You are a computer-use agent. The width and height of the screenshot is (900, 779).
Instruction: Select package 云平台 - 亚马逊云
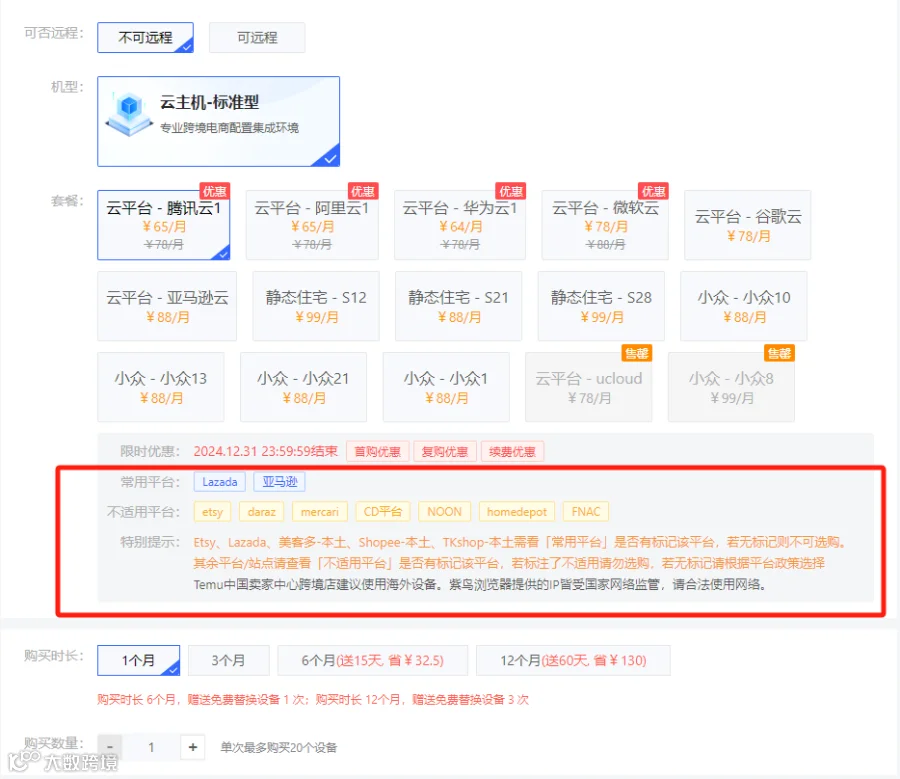(x=167, y=306)
